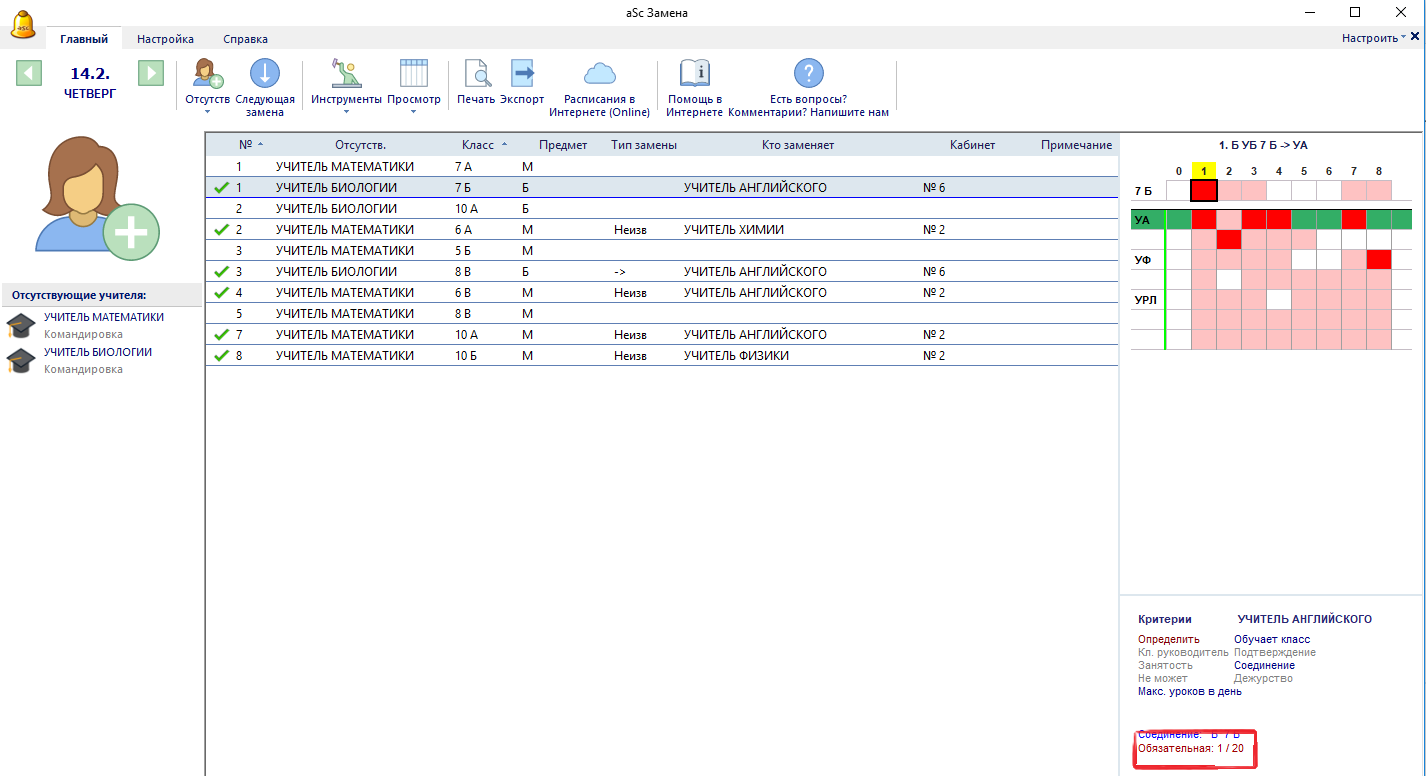Image resolution: width=1426 pixels, height=776 pixels.
Task: Select the УЧИТЕЛЬ МАТЕМАТИКИ 8 В row
Action: [x=662, y=314]
